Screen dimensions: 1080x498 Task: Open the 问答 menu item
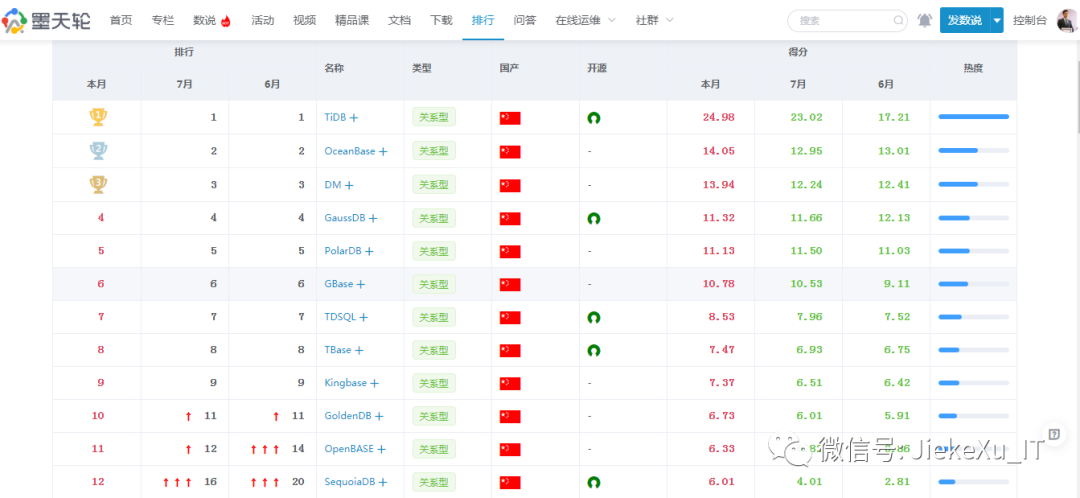click(x=525, y=21)
